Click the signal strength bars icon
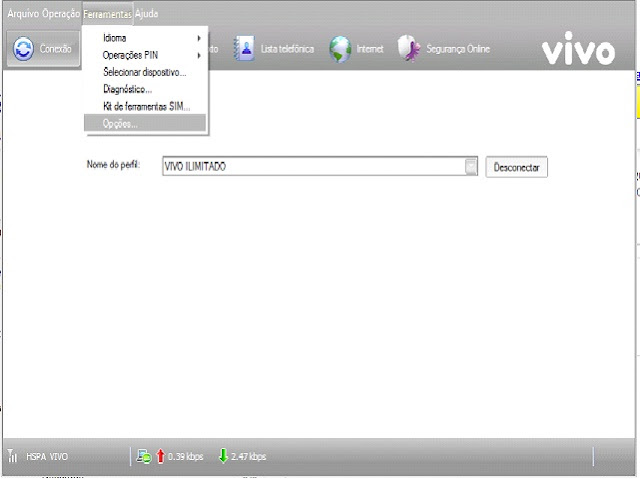640x479 pixels. (x=12, y=456)
